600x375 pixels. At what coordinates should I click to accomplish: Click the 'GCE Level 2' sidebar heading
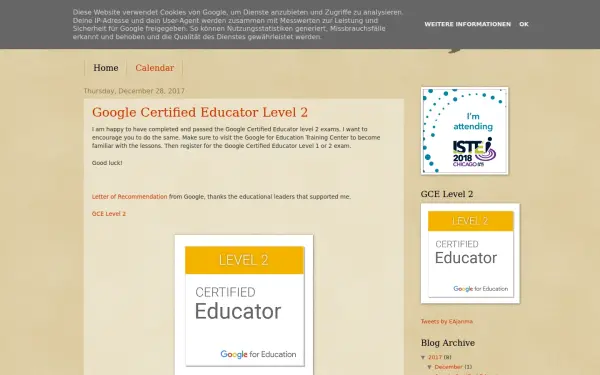click(447, 194)
